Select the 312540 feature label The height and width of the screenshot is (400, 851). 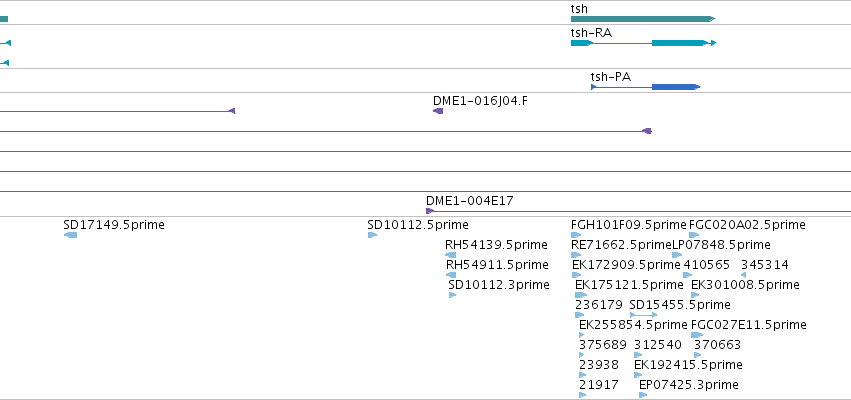click(x=658, y=345)
